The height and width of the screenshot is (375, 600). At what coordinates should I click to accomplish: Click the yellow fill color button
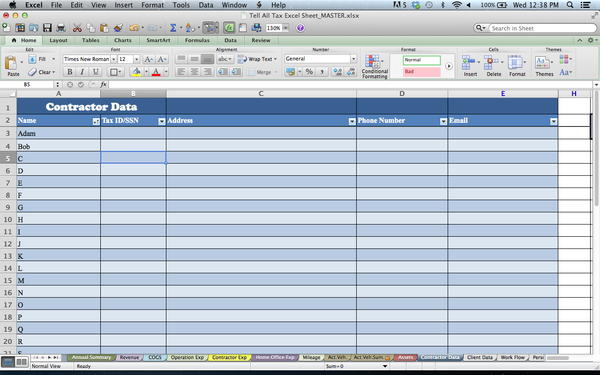(x=136, y=72)
